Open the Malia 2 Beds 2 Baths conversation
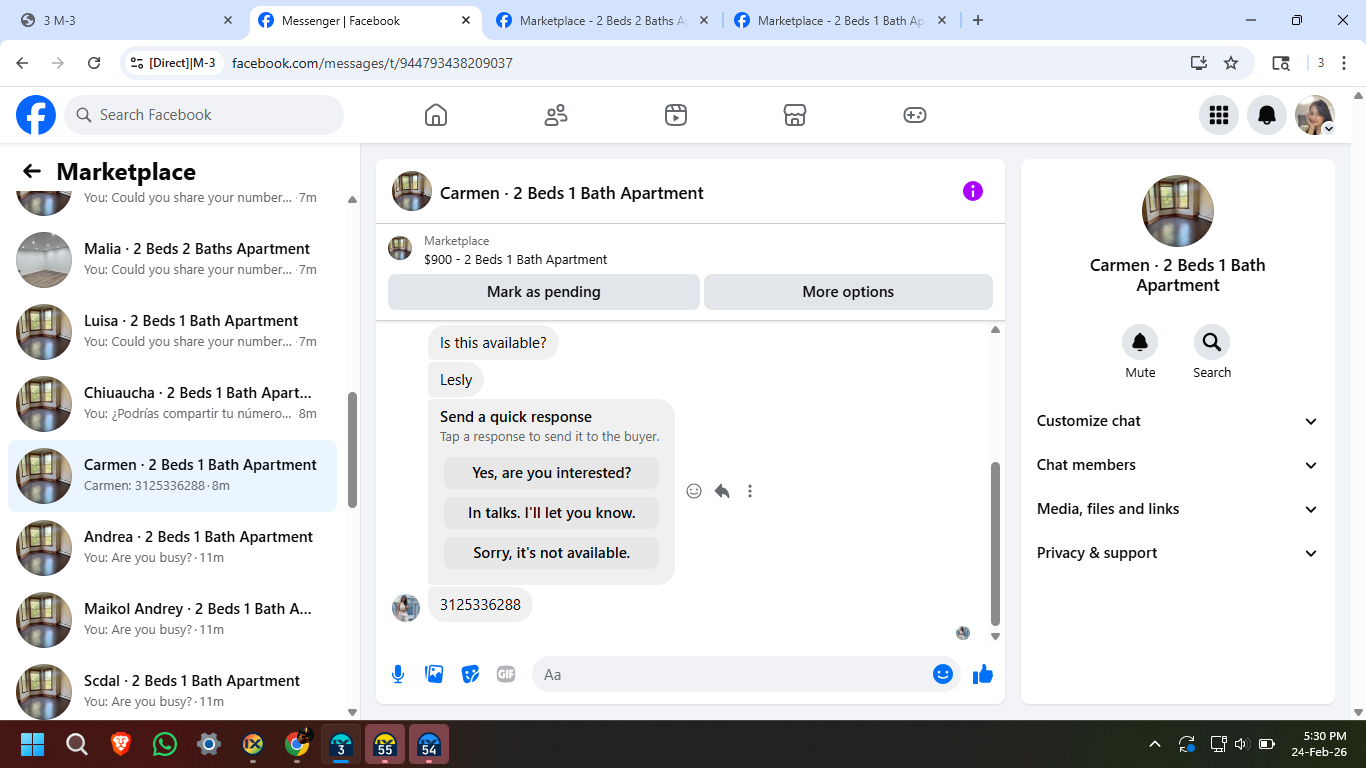The width and height of the screenshot is (1366, 768). pos(172,259)
